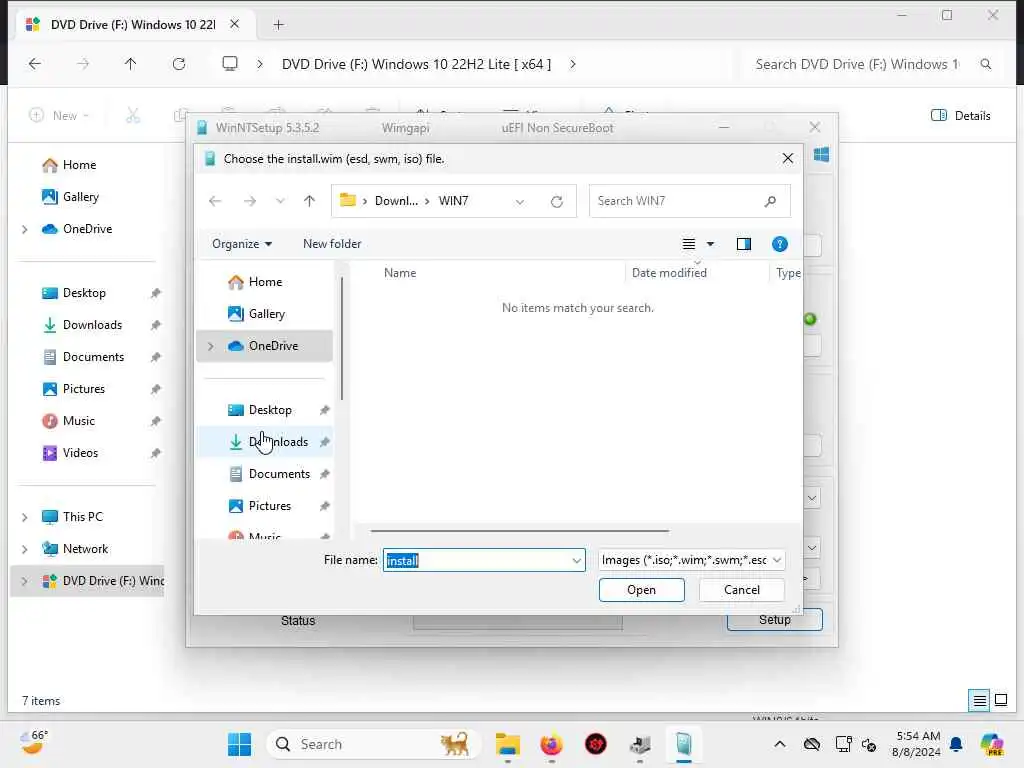Click the Setup button in WinNTSetup
This screenshot has height=768, width=1024.
(x=775, y=620)
